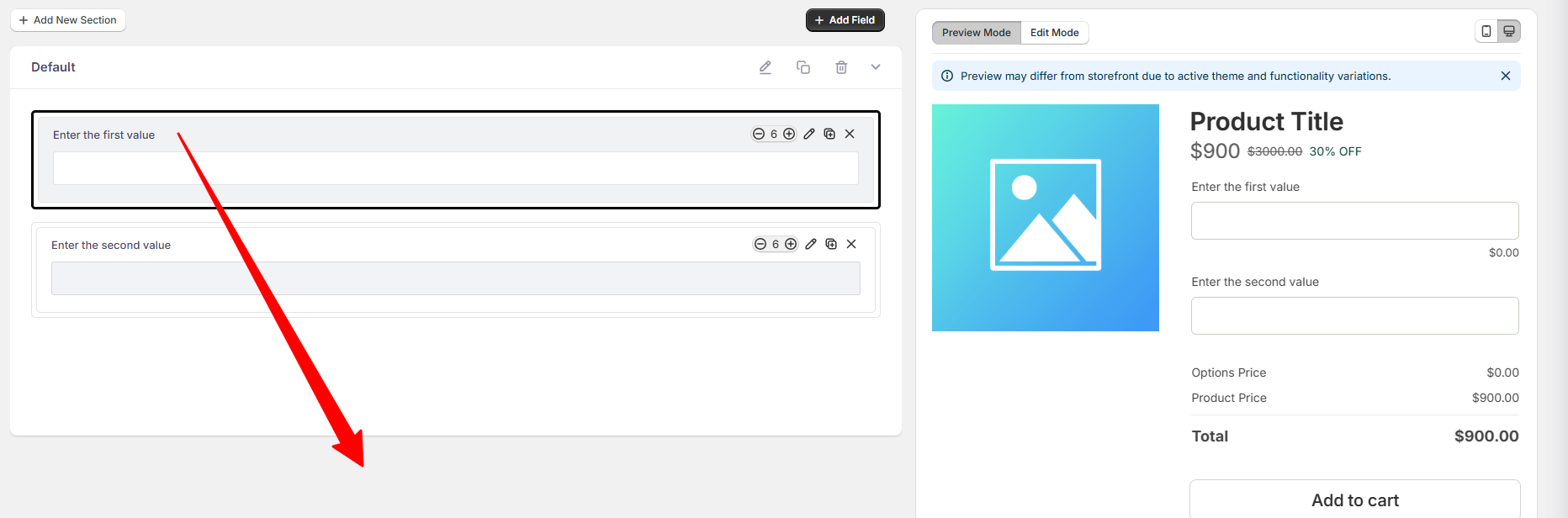Screen dimensions: 1568x518
Task: Switch to Edit Mode tab
Action: [x=1054, y=33]
